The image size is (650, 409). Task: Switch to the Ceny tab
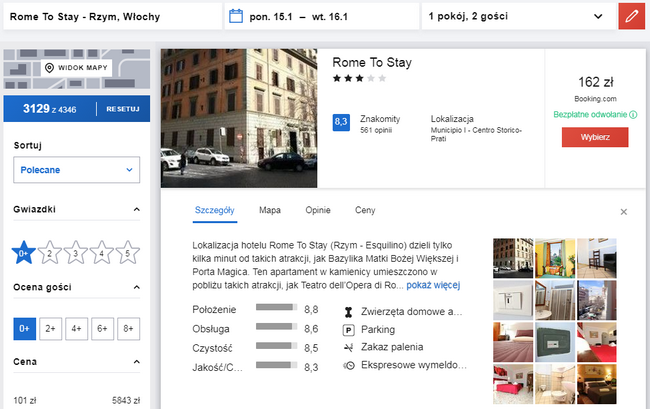[365, 211]
